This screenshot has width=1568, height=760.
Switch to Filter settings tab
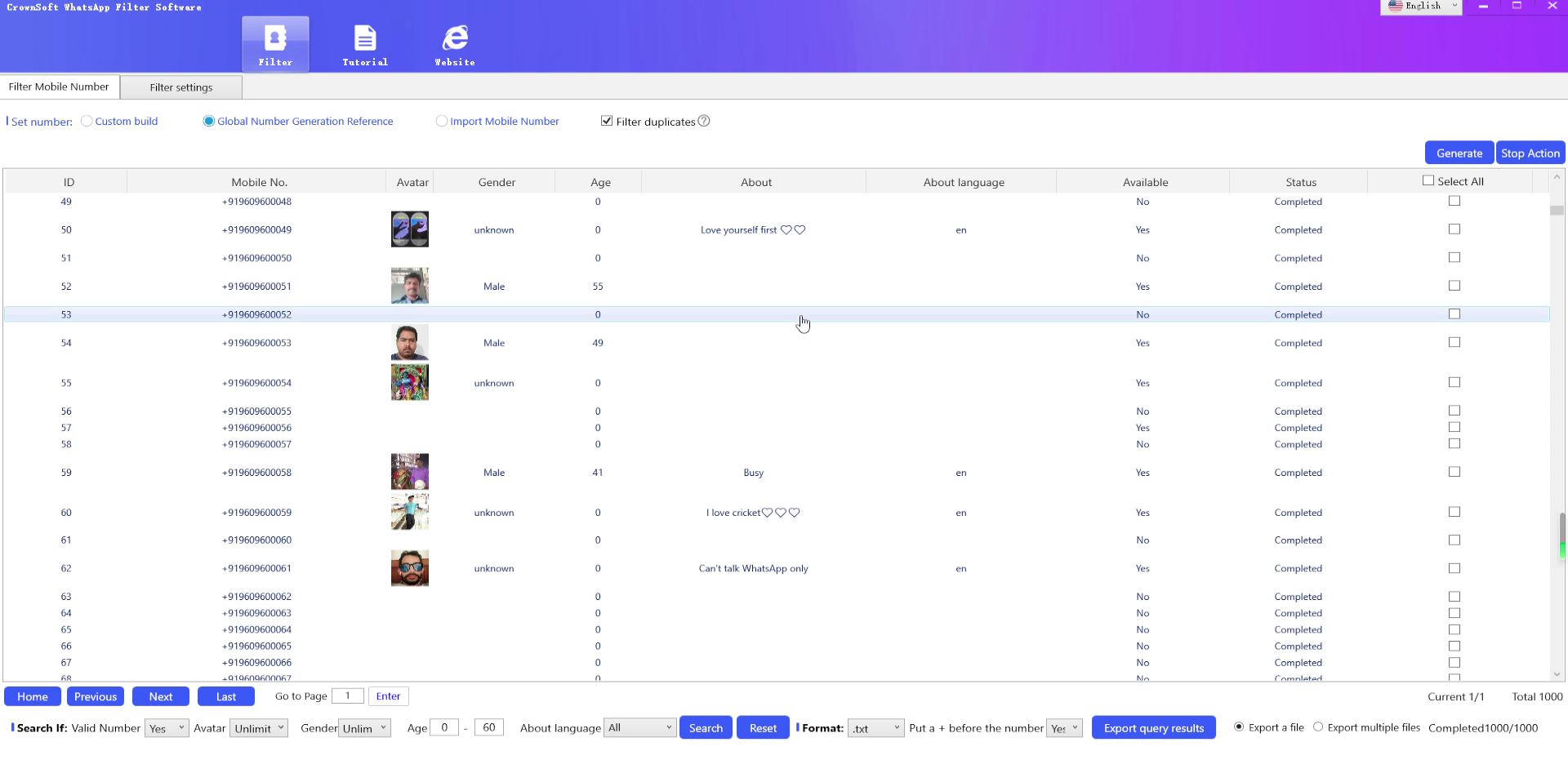pos(181,87)
